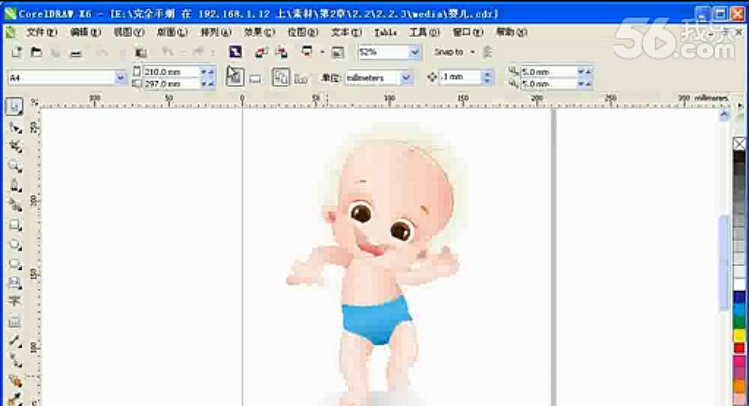This screenshot has width=749, height=406.
Task: Open the 排列(A) Arrange menu
Action: (215, 32)
